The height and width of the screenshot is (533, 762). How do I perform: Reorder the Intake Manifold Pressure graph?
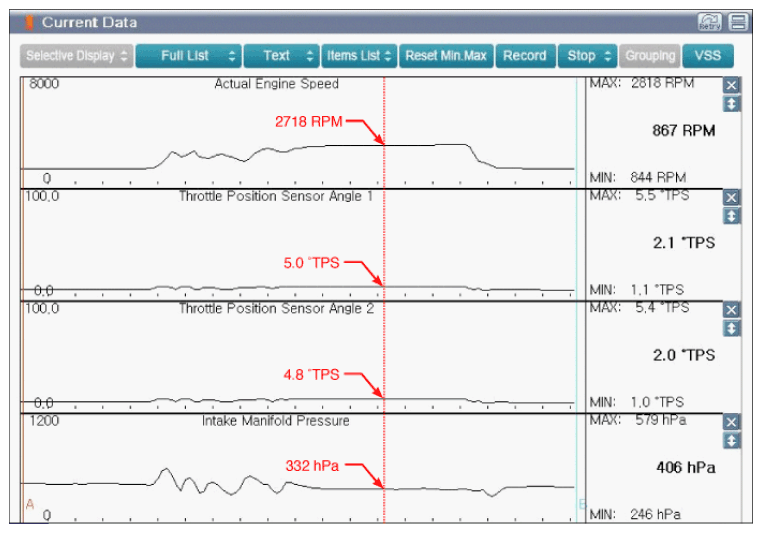point(731,441)
